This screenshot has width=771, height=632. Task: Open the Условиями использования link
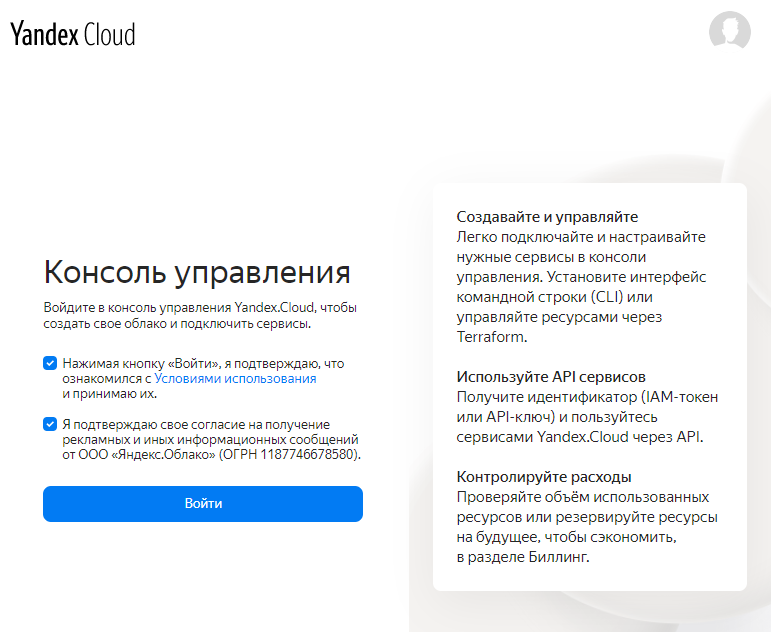(235, 378)
